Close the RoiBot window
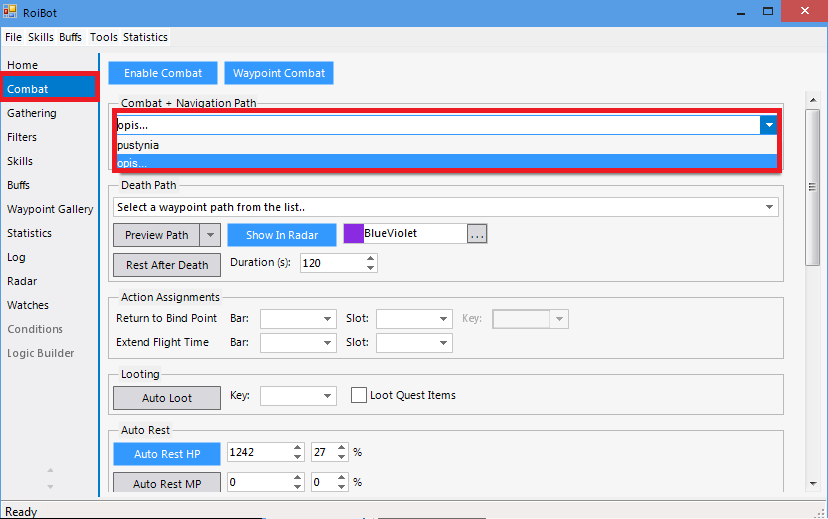 point(804,11)
